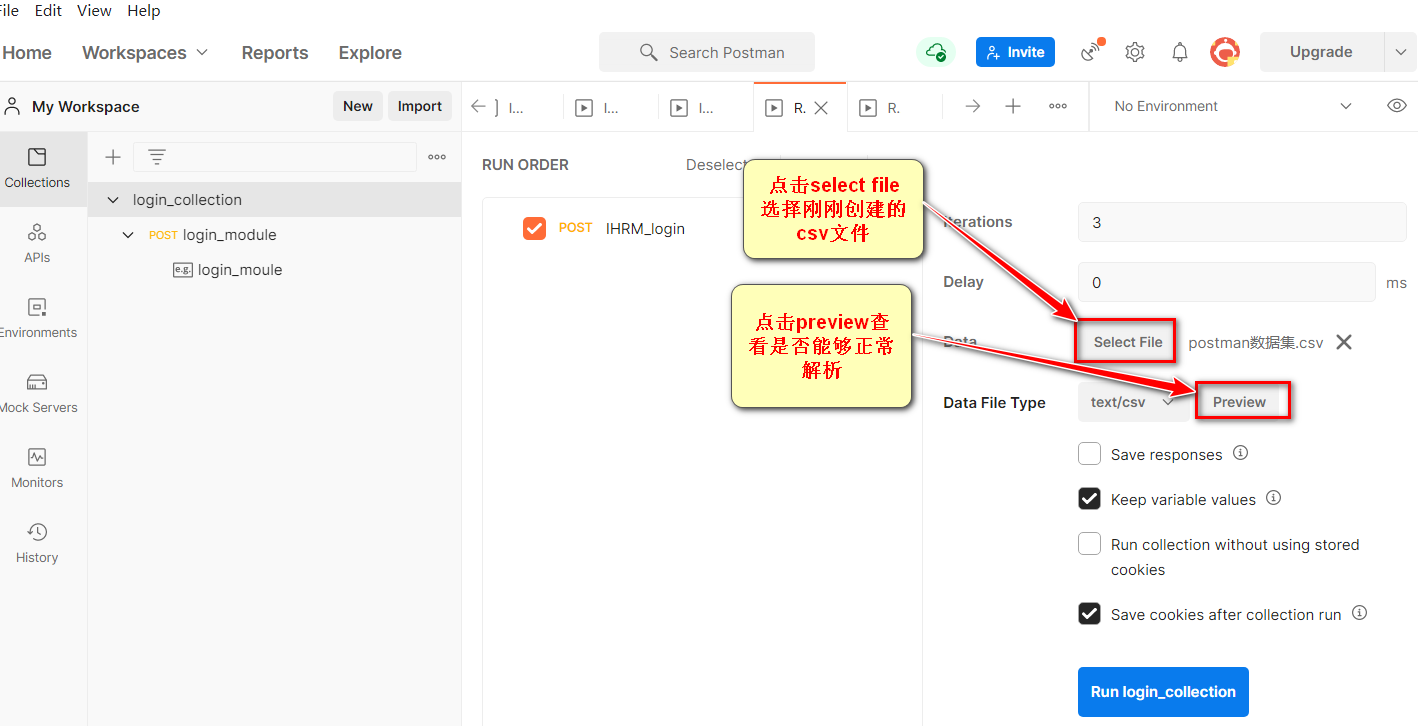The width and height of the screenshot is (1418, 726).
Task: Click the collections filter input field
Action: (275, 157)
